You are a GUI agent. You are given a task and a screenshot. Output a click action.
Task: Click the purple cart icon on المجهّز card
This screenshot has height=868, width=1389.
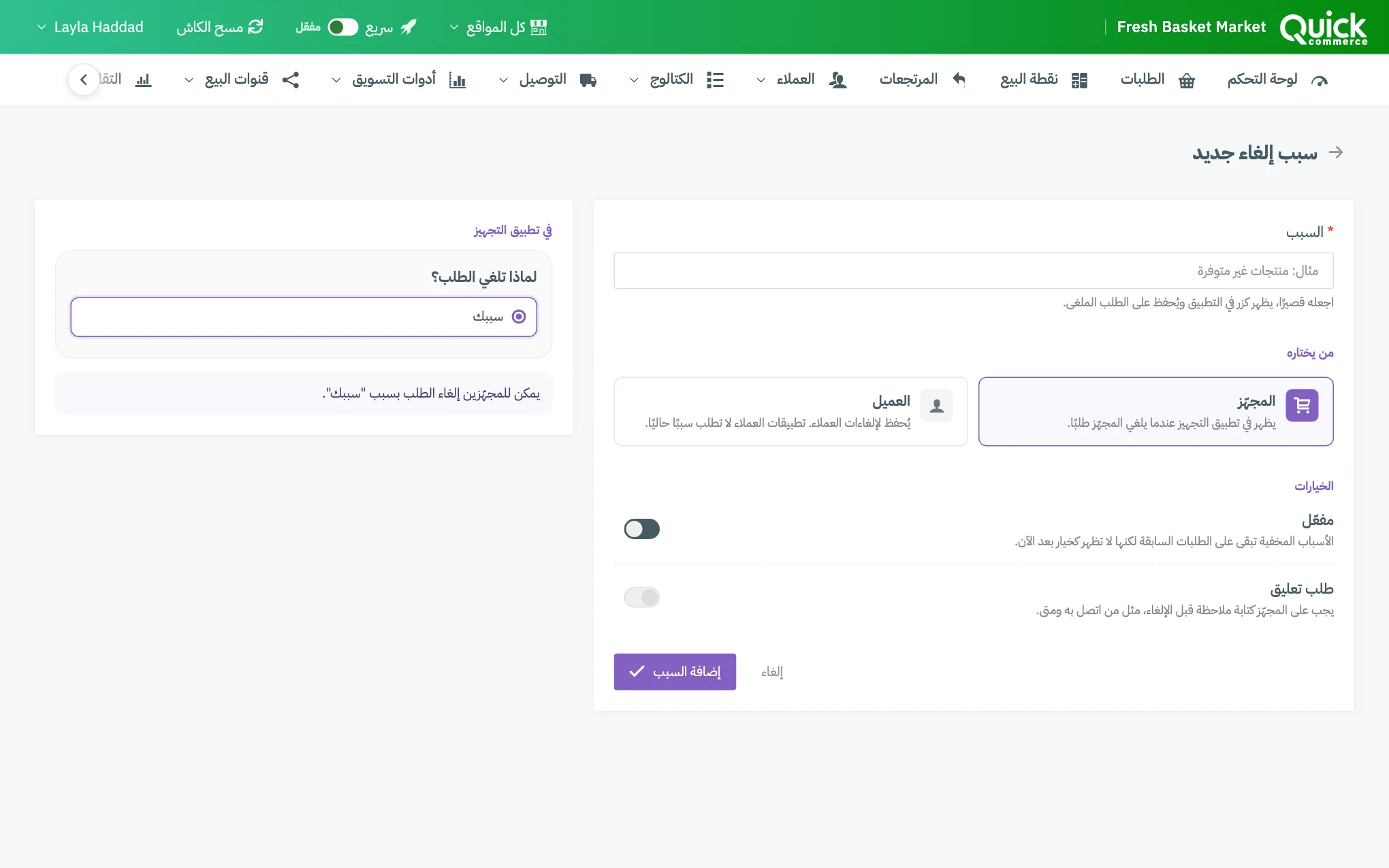point(1302,406)
